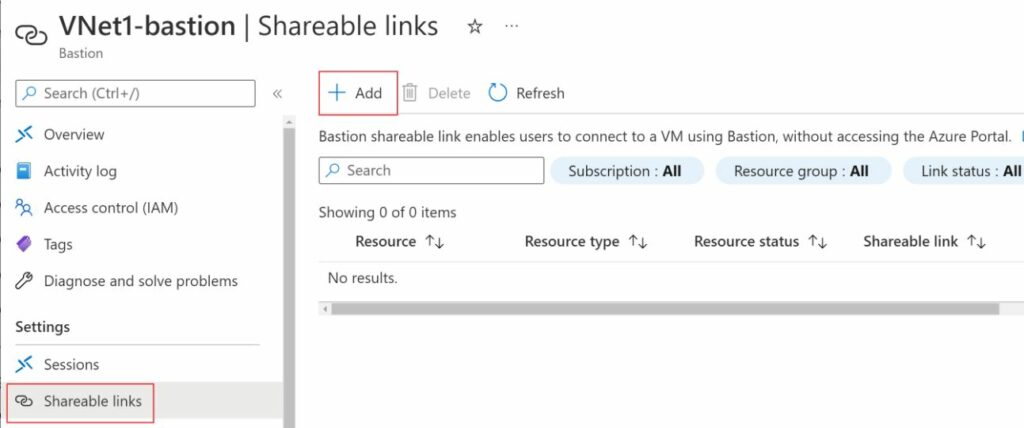Click the Add button with plus icon
This screenshot has height=428, width=1024.
357,93
